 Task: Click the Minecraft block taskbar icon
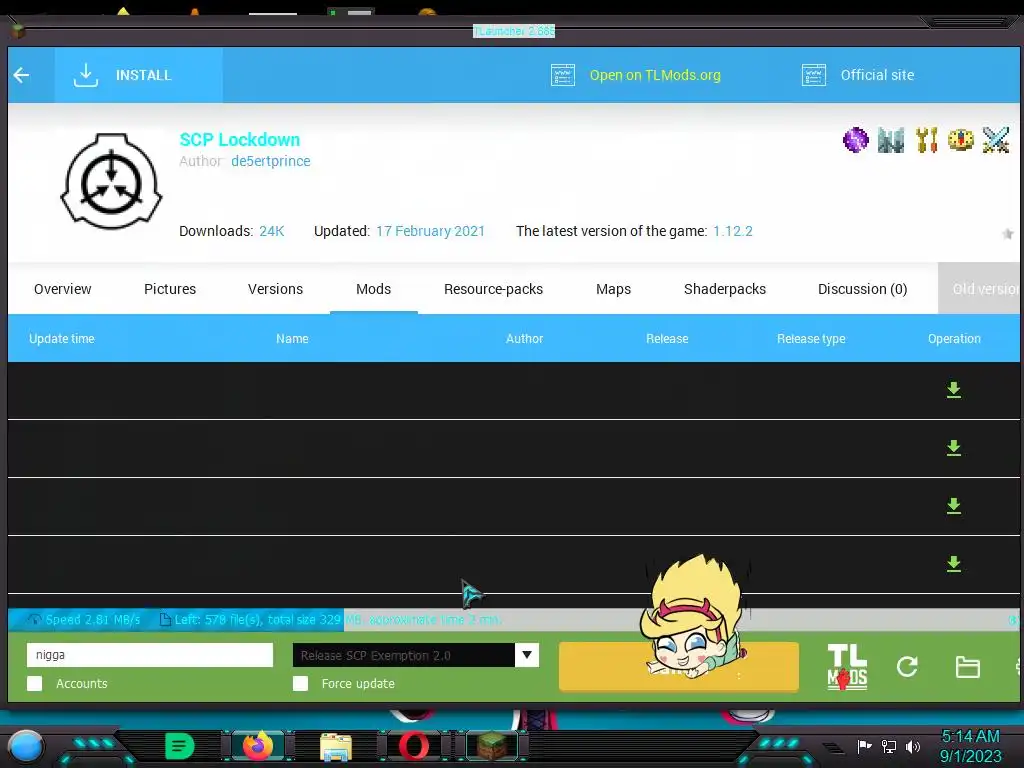492,746
